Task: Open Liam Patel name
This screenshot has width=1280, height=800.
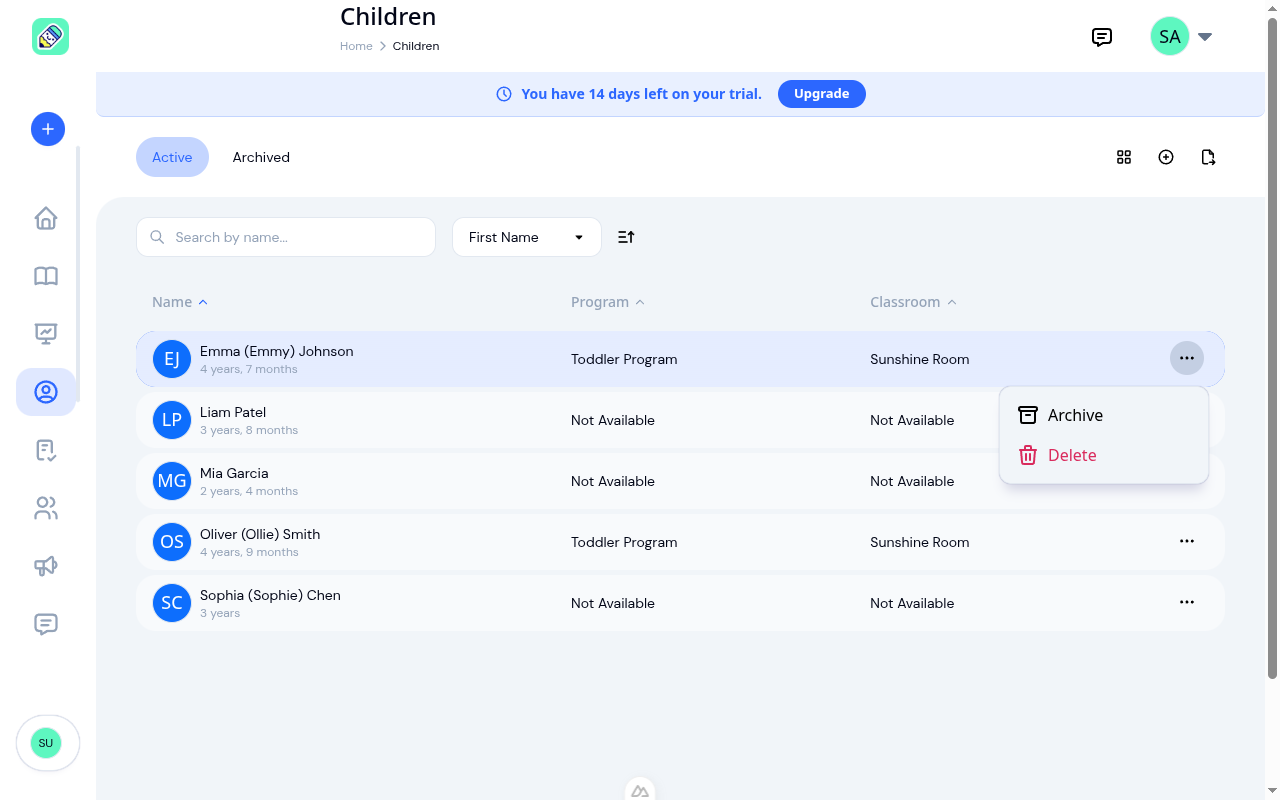Action: tap(233, 412)
